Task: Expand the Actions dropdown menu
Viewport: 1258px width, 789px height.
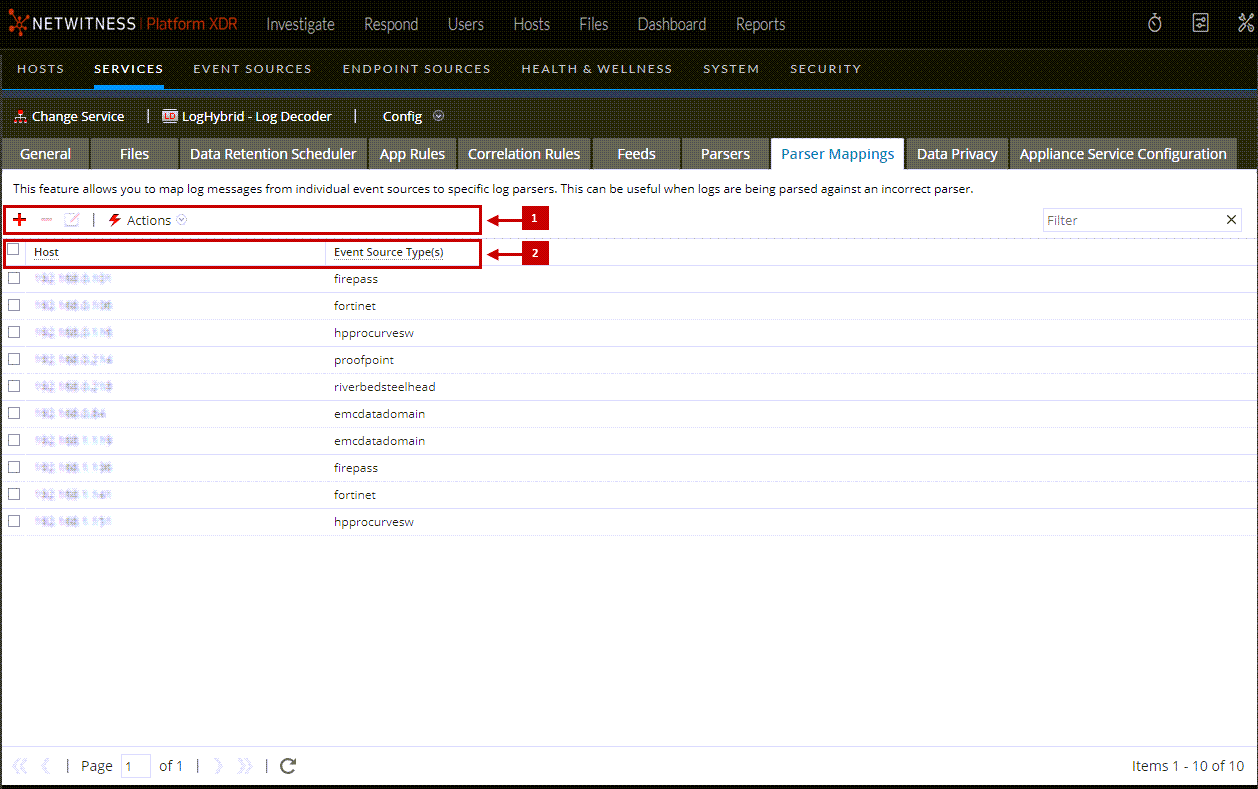Action: point(148,220)
